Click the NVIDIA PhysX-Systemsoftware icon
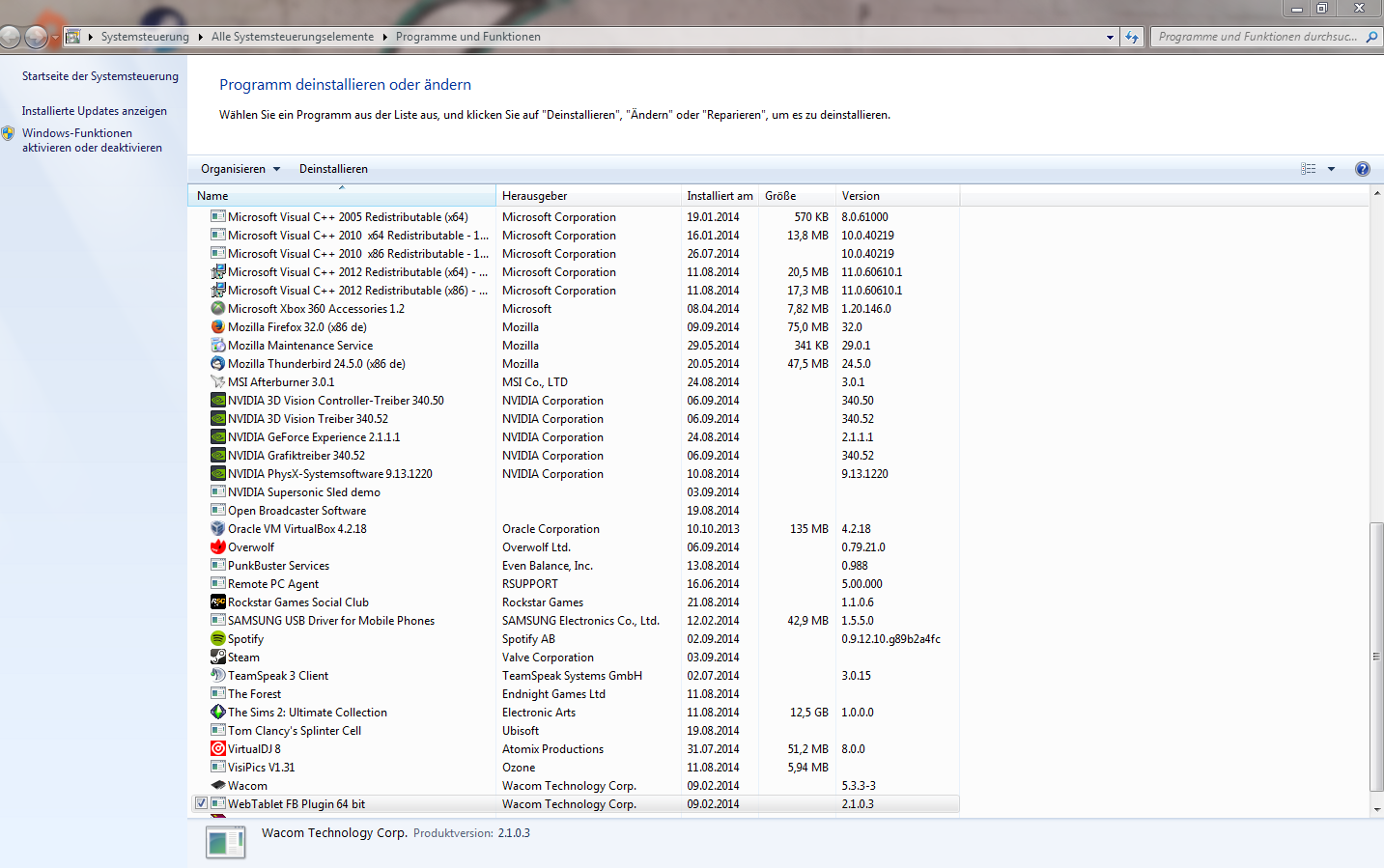This screenshot has width=1384, height=868. (218, 473)
